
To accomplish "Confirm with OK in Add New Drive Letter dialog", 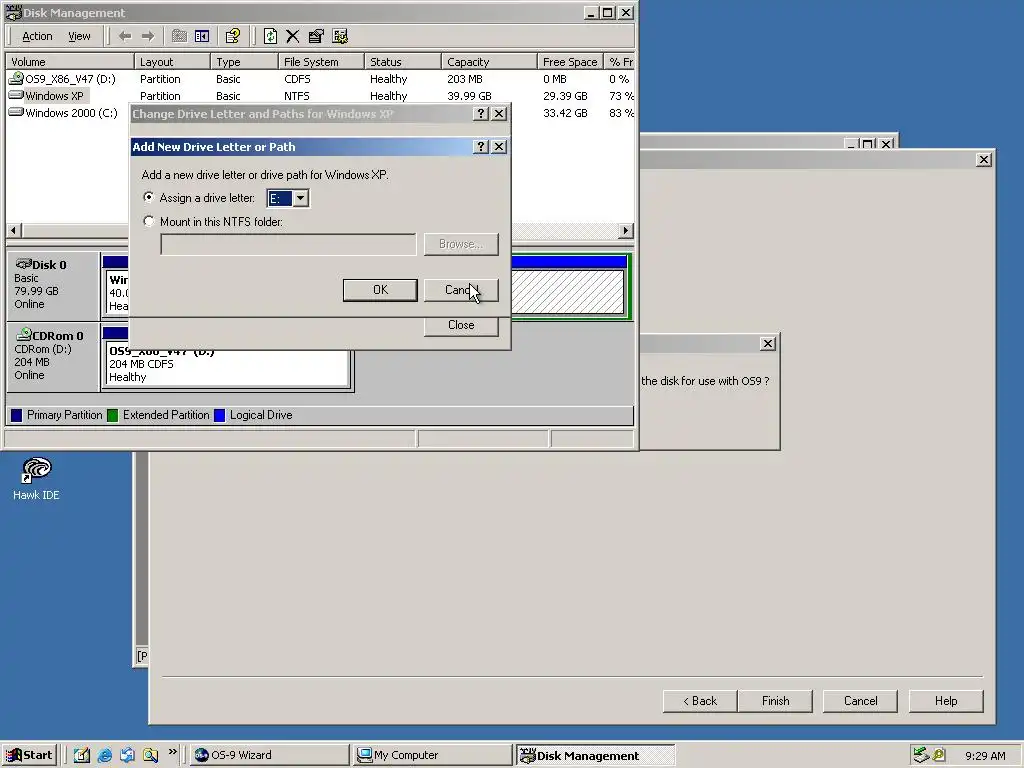I will pyautogui.click(x=380, y=290).
